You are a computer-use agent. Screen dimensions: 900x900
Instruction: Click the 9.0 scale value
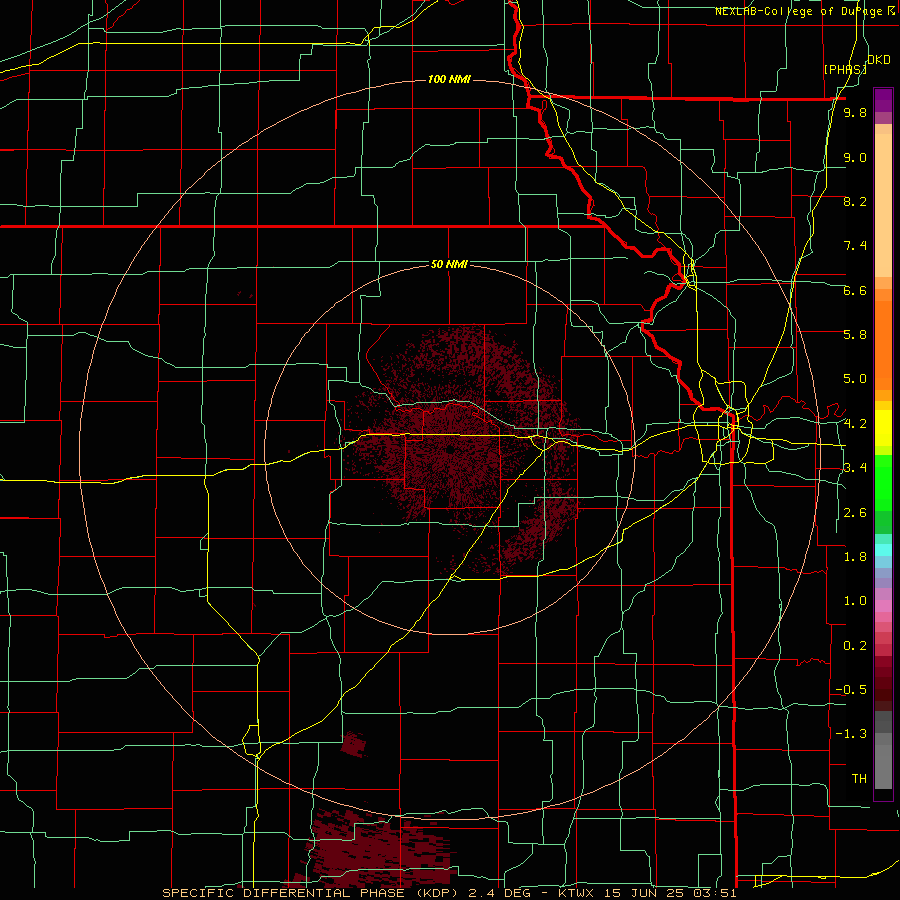[x=855, y=157]
